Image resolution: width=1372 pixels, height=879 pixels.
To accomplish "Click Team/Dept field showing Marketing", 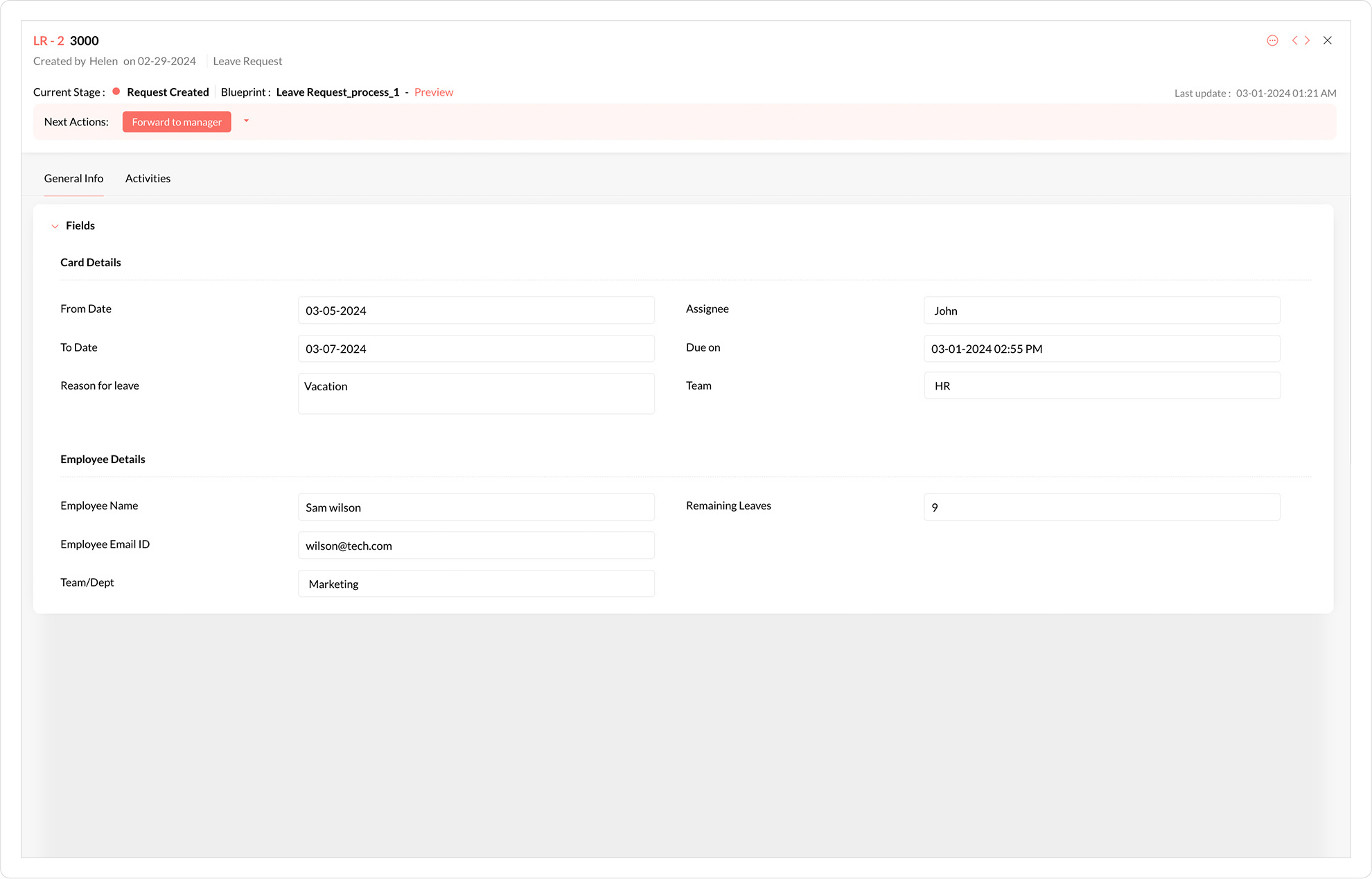I will [x=476, y=584].
